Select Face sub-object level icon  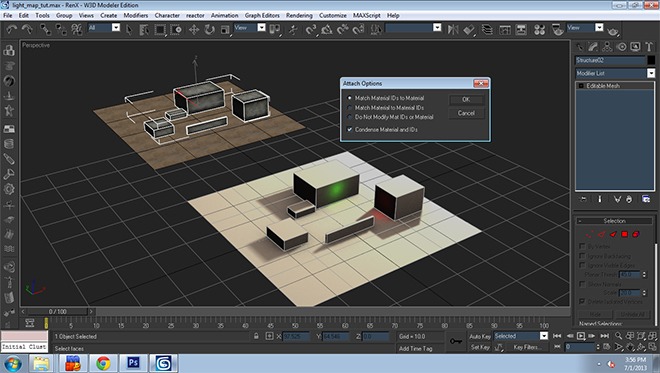[x=613, y=234]
